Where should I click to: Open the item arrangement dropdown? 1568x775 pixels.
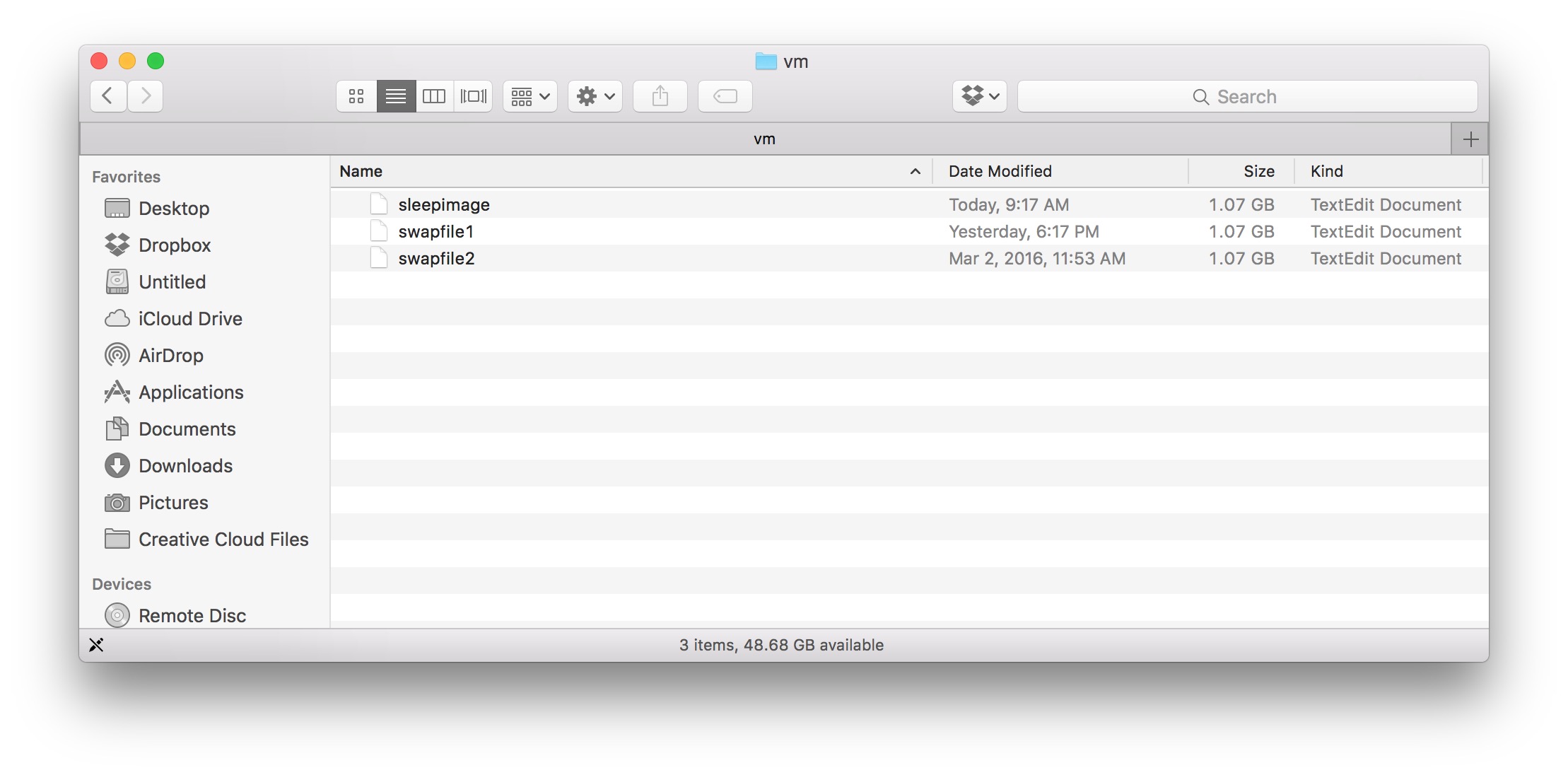tap(530, 96)
